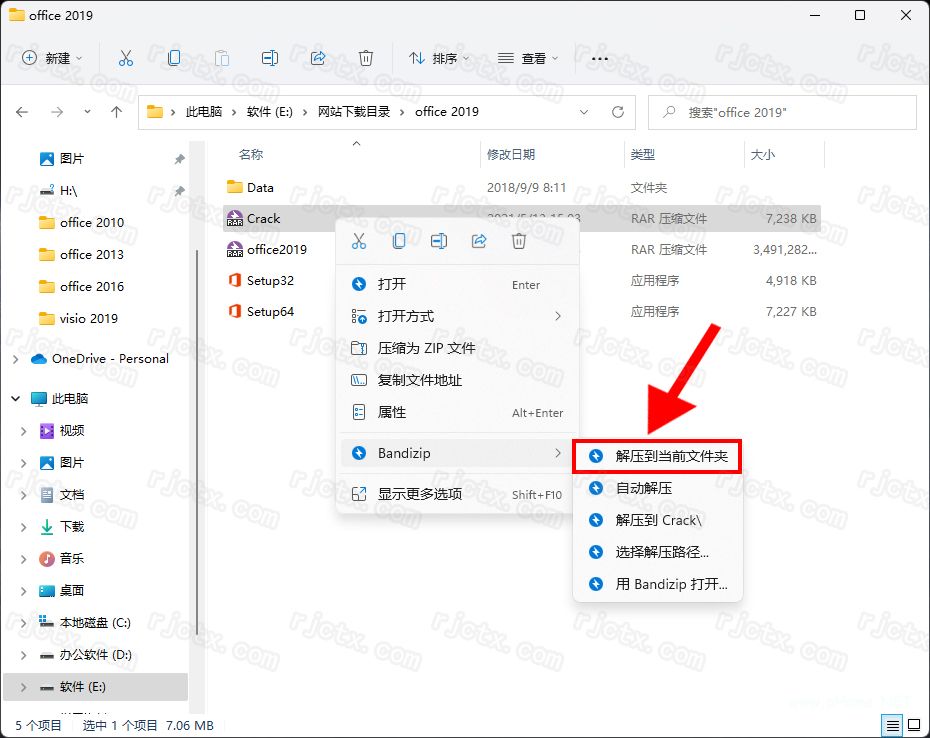The image size is (930, 738).
Task: Delete the selected item via the toolbar trash icon
Action: (x=366, y=58)
